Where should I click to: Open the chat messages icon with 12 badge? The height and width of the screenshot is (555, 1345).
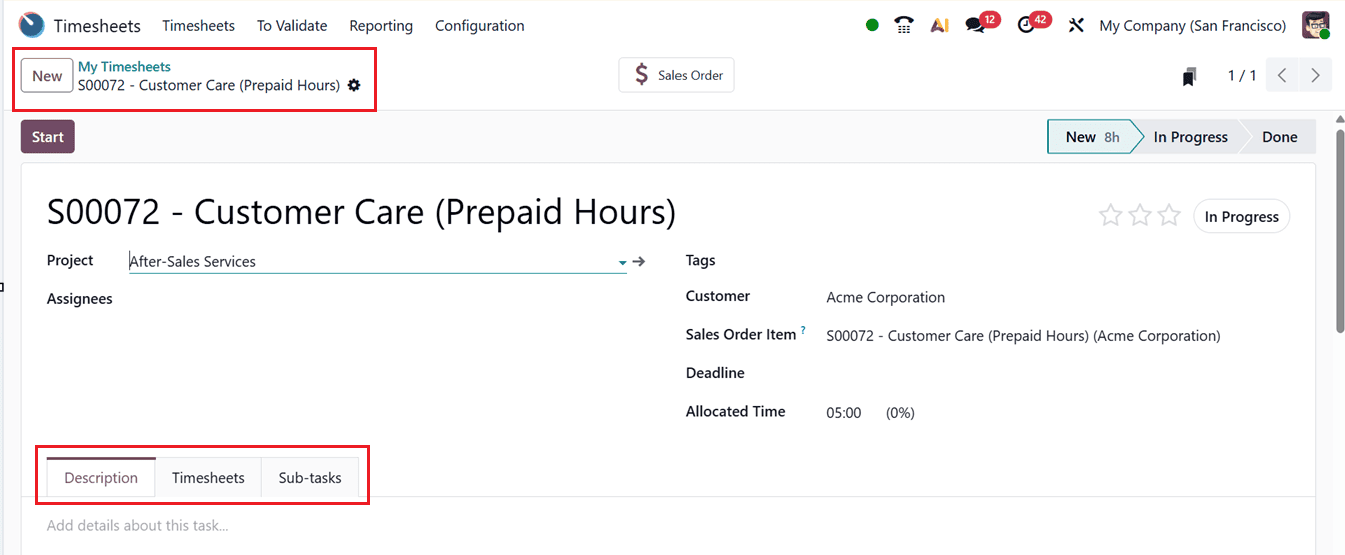(975, 26)
